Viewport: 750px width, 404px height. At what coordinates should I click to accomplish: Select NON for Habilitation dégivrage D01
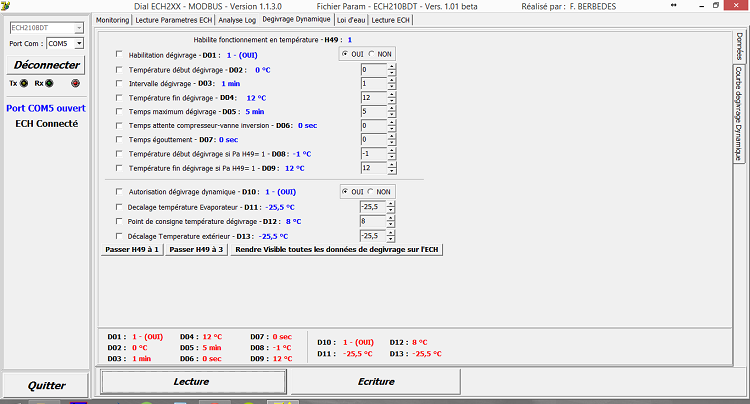(x=372, y=54)
